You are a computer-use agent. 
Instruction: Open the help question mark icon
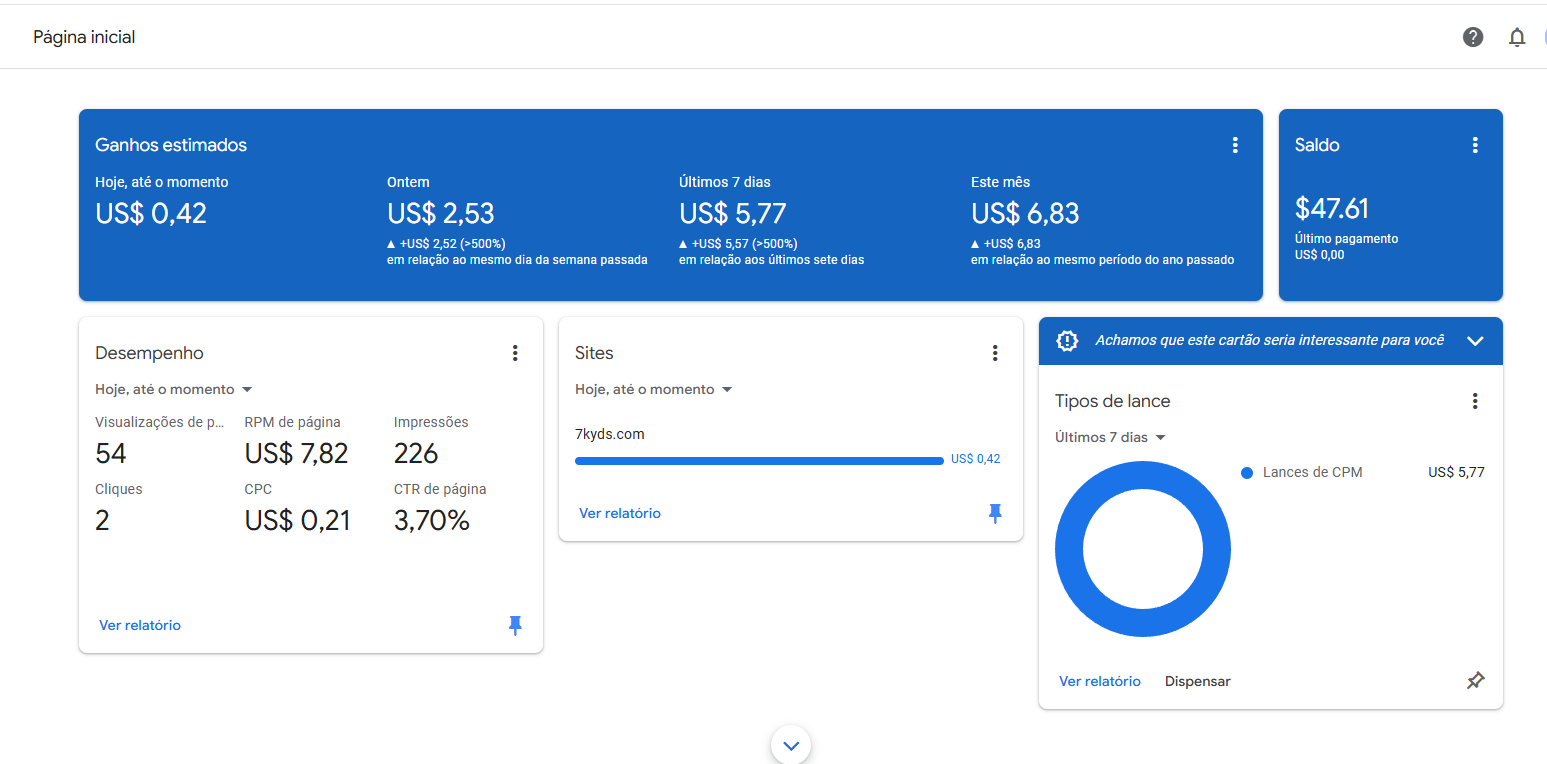point(1472,37)
